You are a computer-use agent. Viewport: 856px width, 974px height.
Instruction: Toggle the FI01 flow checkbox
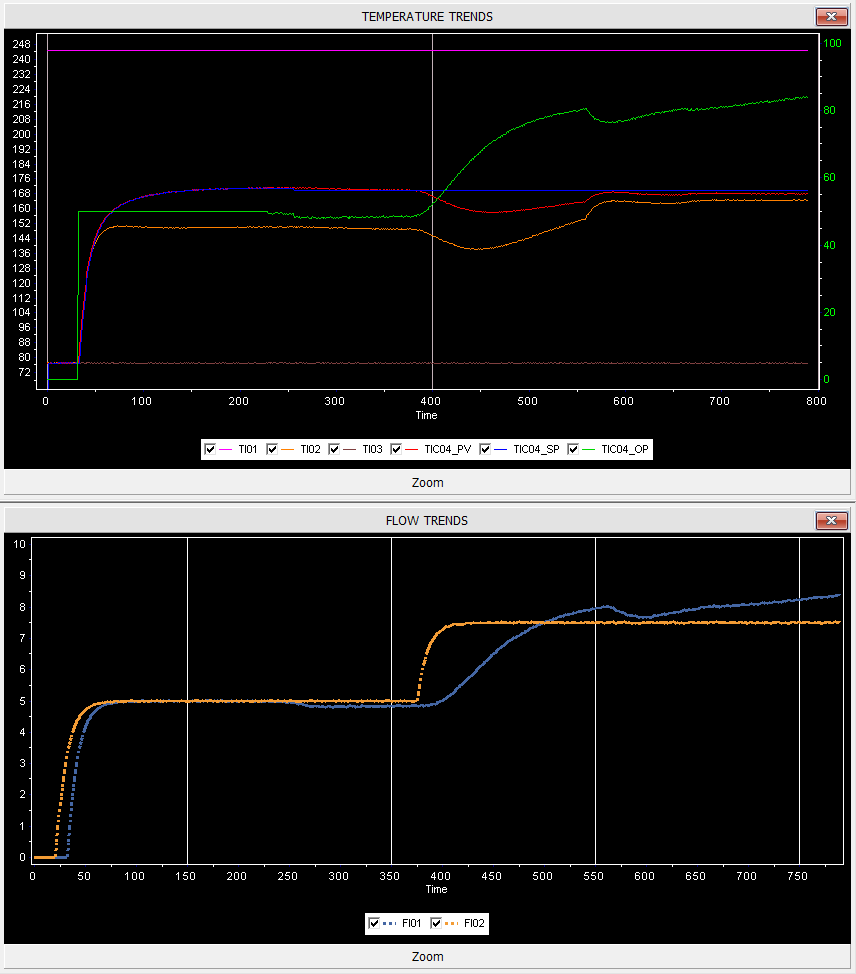point(375,924)
